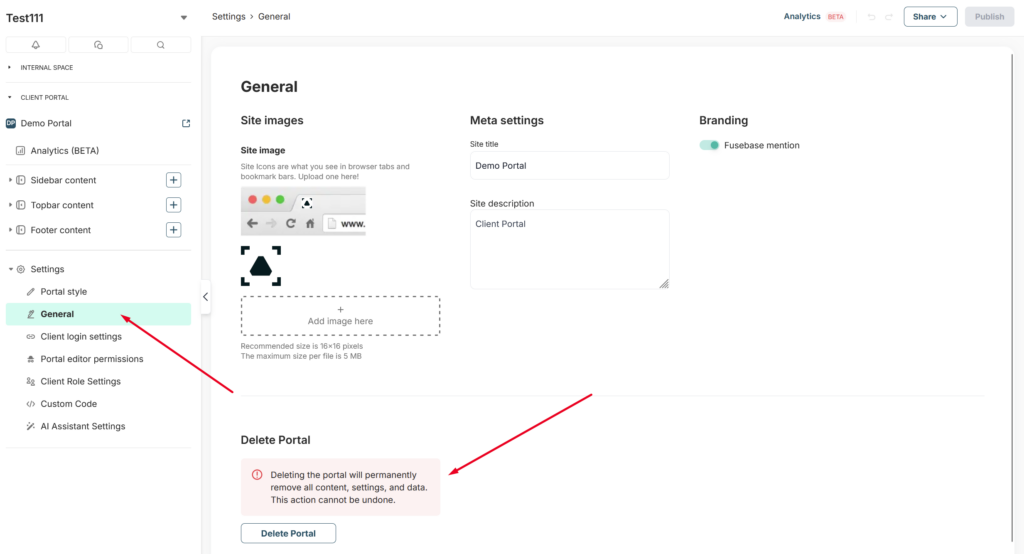Click the AI Assistant magic wand icon
Screen dimensions: 1024x554
[x=31, y=426]
